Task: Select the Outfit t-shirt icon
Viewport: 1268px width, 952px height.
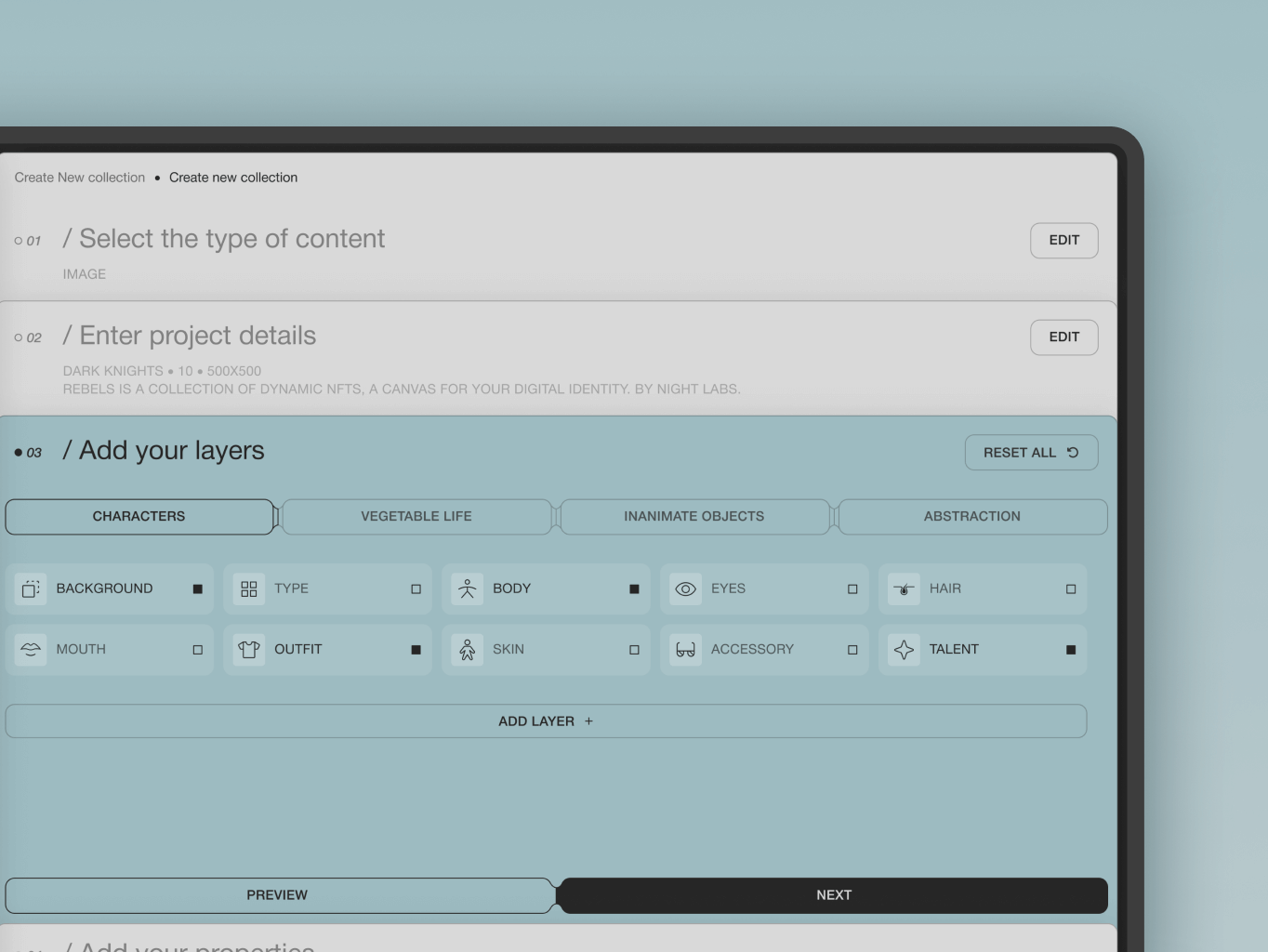Action: (x=248, y=650)
